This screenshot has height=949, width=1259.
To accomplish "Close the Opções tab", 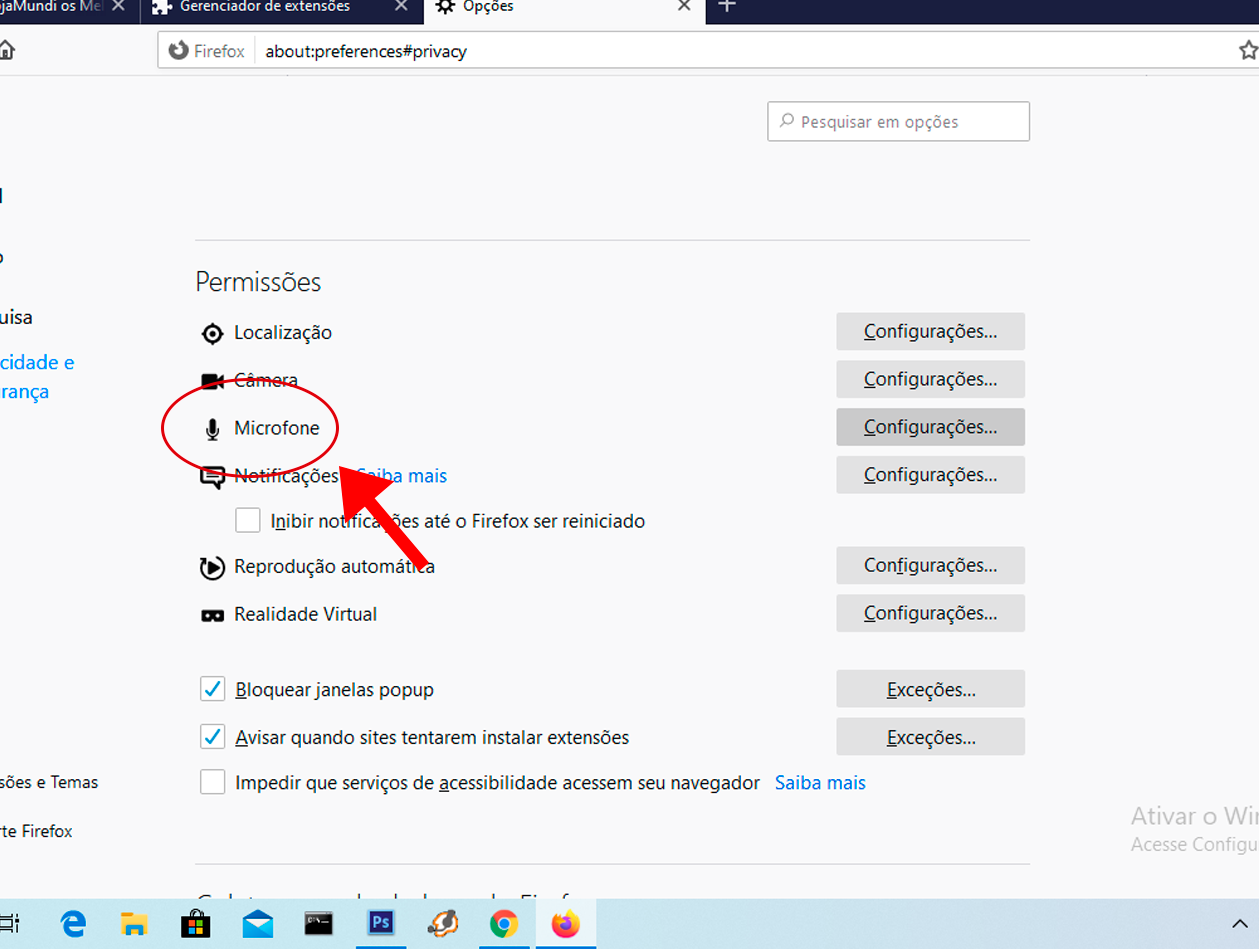I will (x=684, y=6).
